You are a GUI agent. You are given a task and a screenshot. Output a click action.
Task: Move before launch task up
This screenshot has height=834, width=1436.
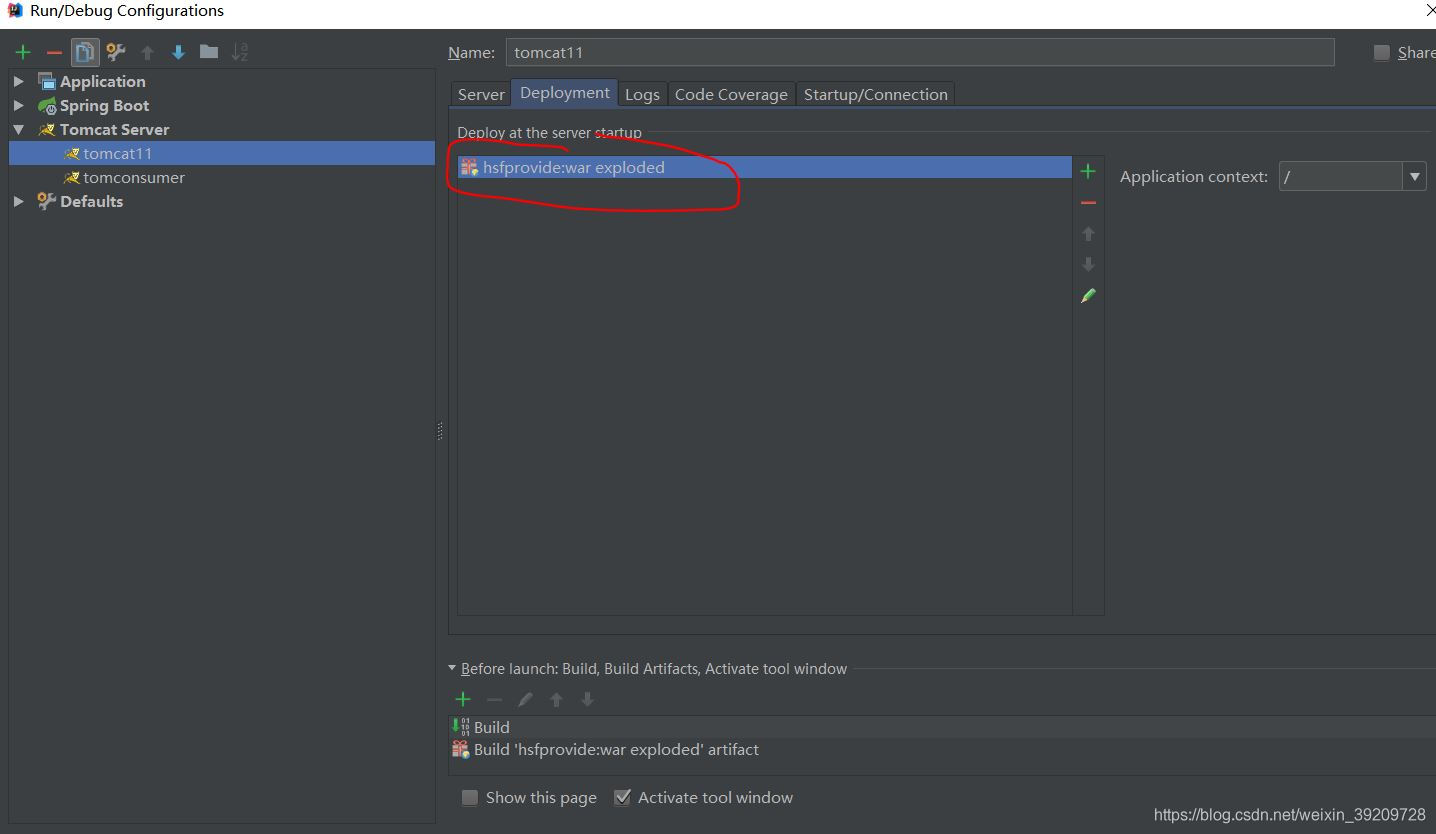pos(556,699)
